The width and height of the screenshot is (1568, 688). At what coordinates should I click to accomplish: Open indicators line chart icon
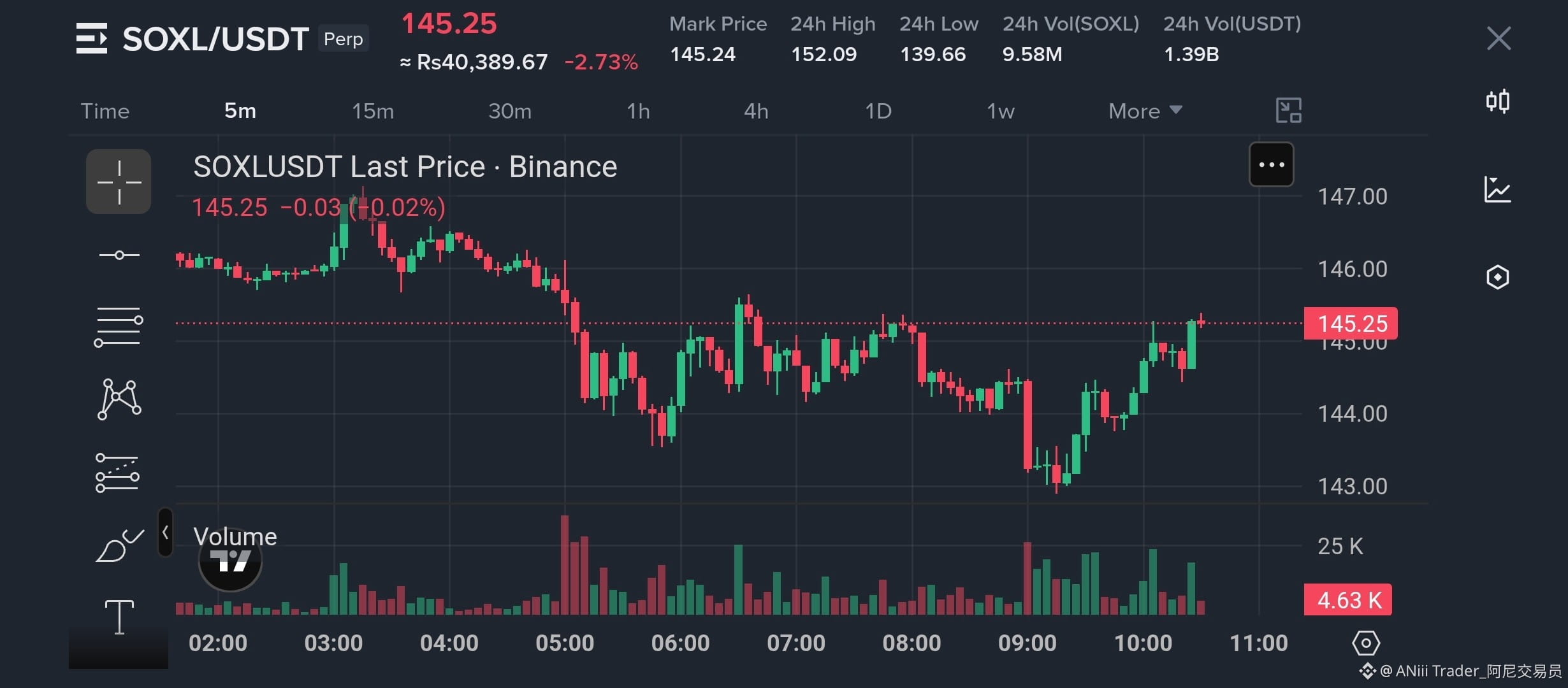click(x=1497, y=189)
